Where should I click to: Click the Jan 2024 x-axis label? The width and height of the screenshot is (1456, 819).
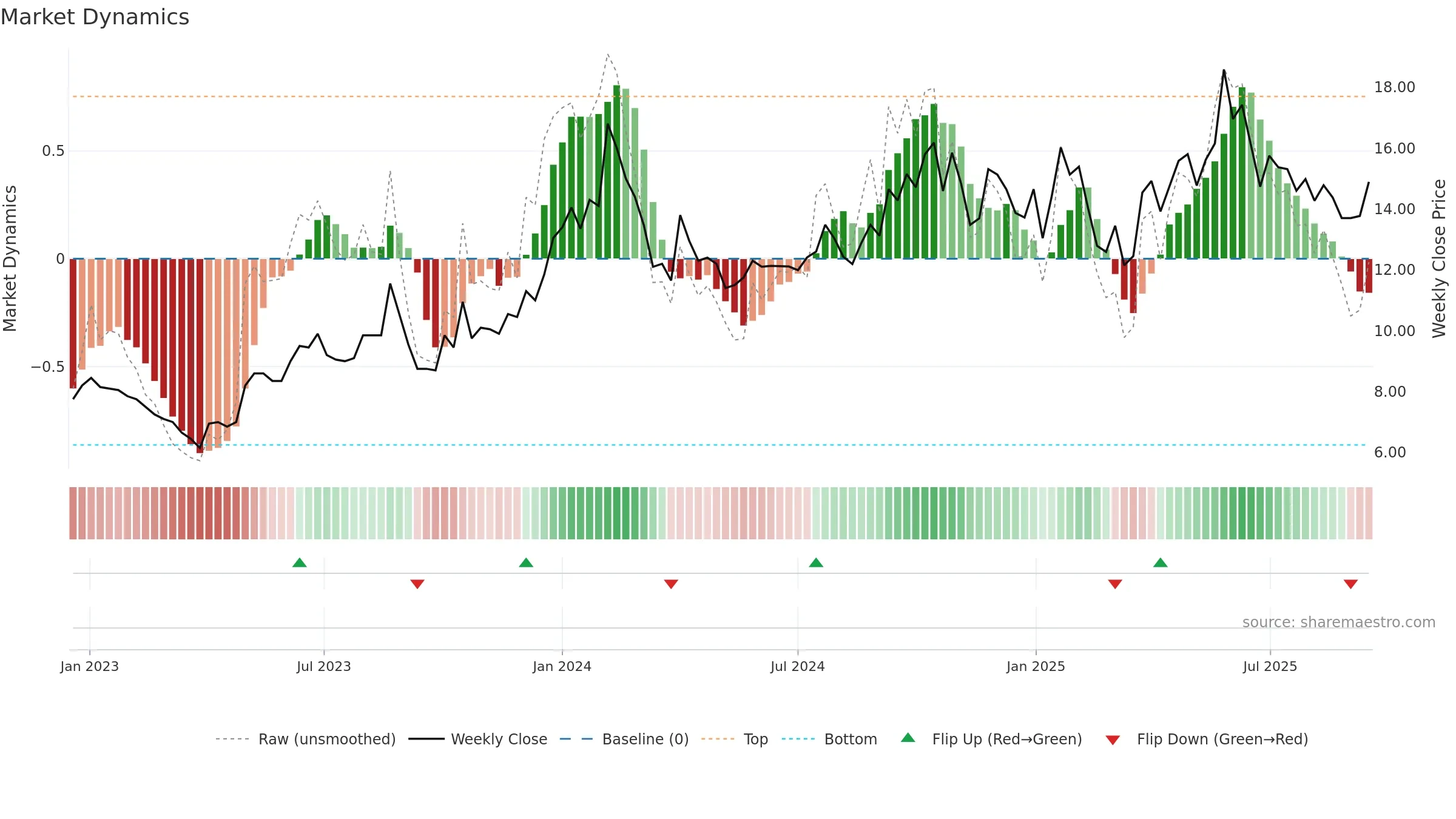click(562, 666)
